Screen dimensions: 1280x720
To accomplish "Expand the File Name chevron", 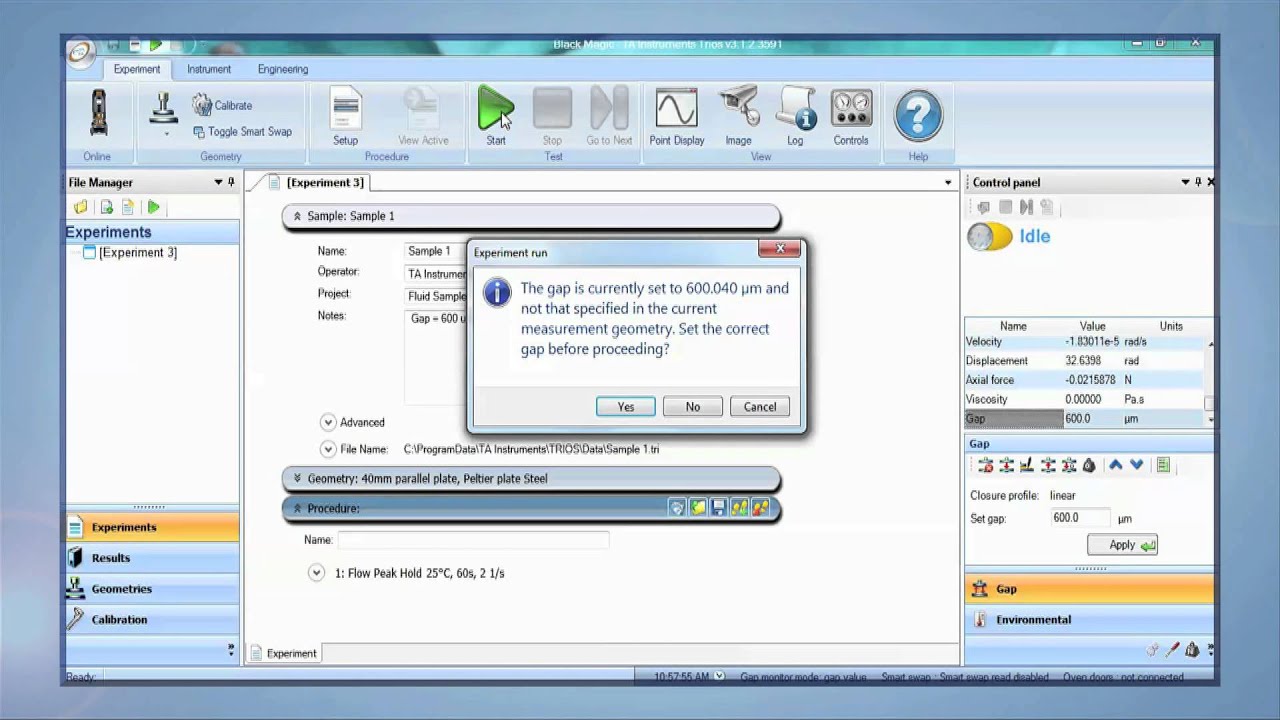I will click(x=328, y=449).
